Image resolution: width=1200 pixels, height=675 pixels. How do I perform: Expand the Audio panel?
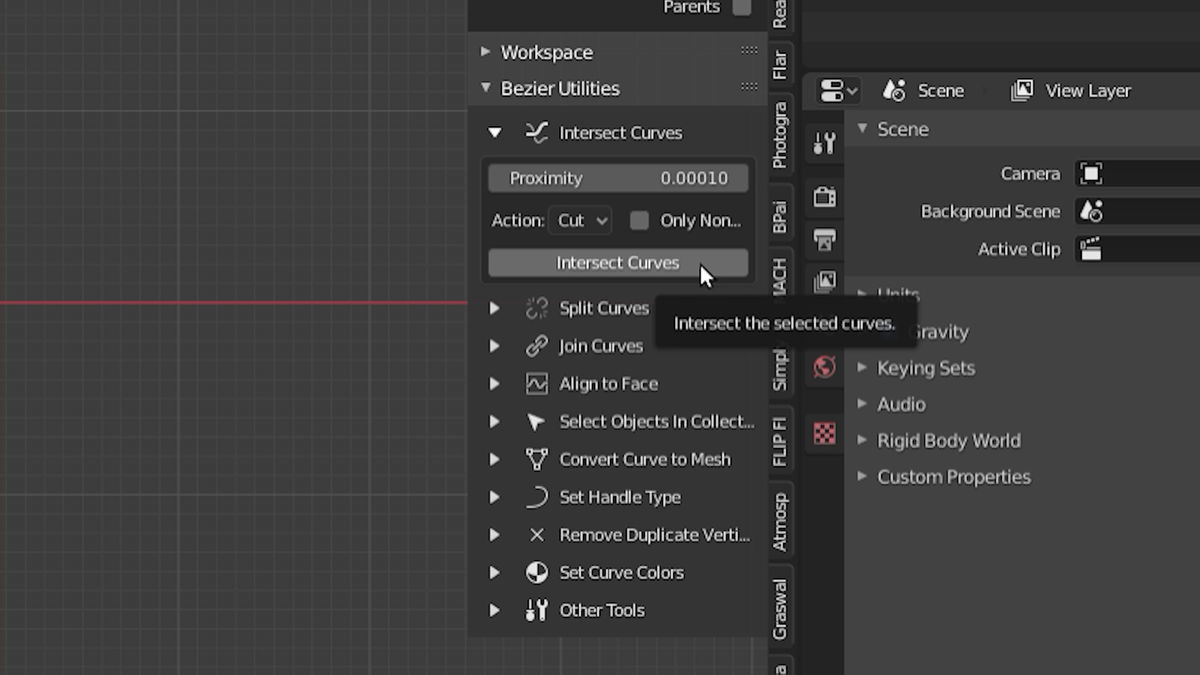click(862, 404)
